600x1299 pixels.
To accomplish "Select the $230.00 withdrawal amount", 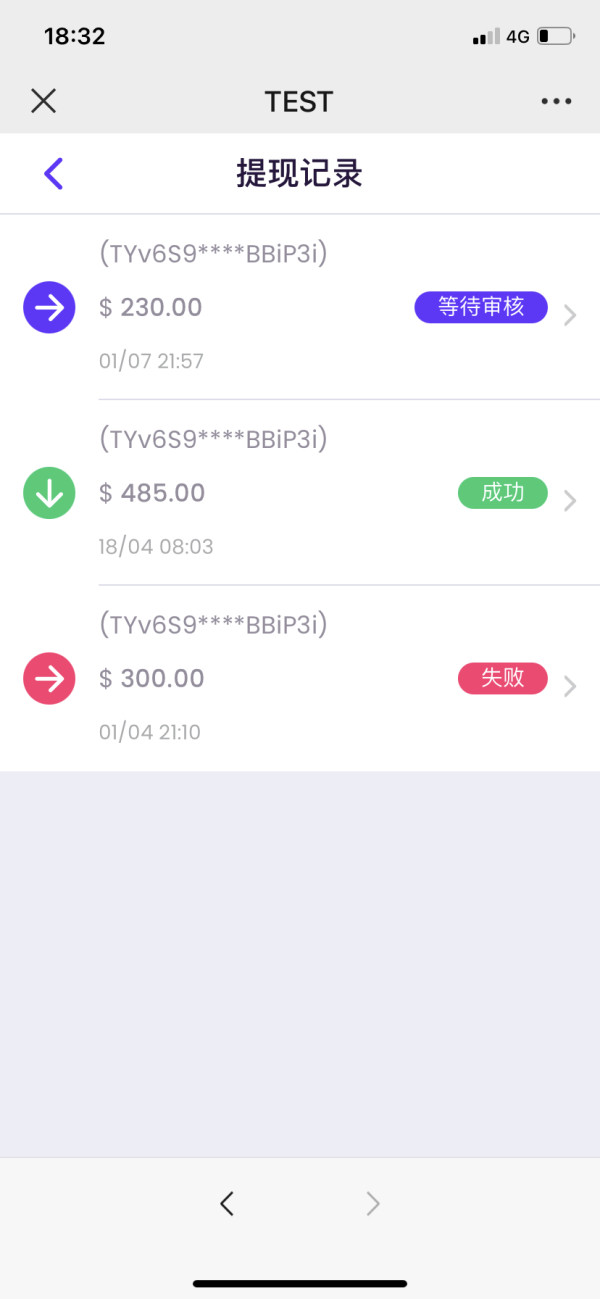I will pyautogui.click(x=151, y=307).
